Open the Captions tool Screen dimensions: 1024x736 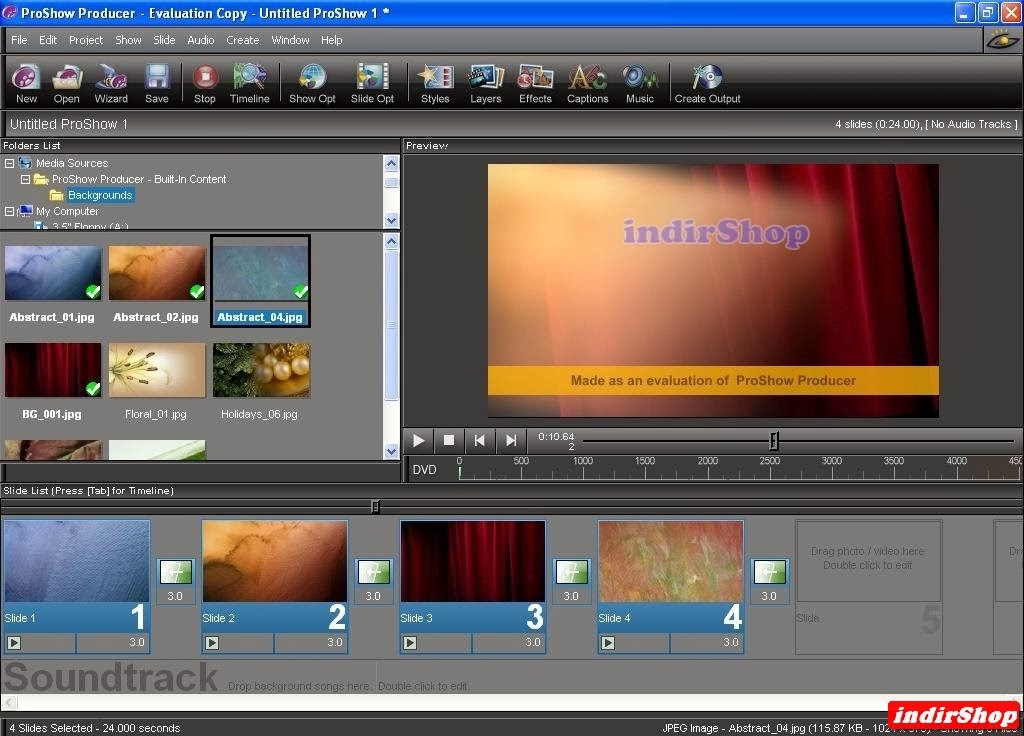588,83
